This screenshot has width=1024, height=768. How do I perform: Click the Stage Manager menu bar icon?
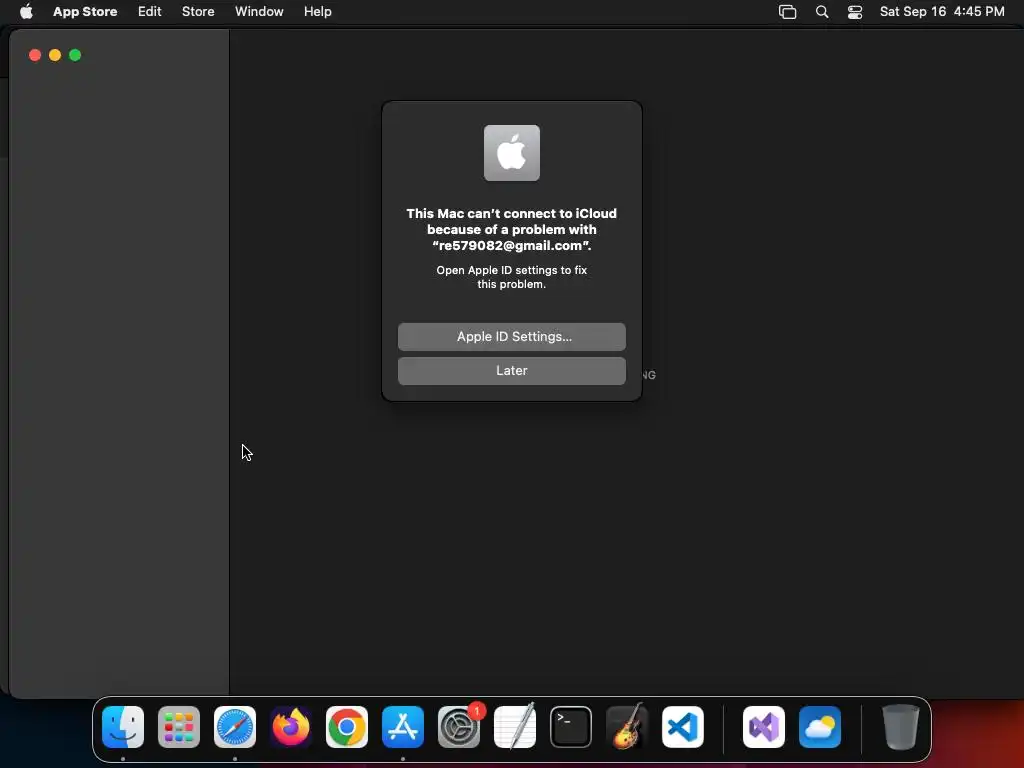click(x=788, y=12)
